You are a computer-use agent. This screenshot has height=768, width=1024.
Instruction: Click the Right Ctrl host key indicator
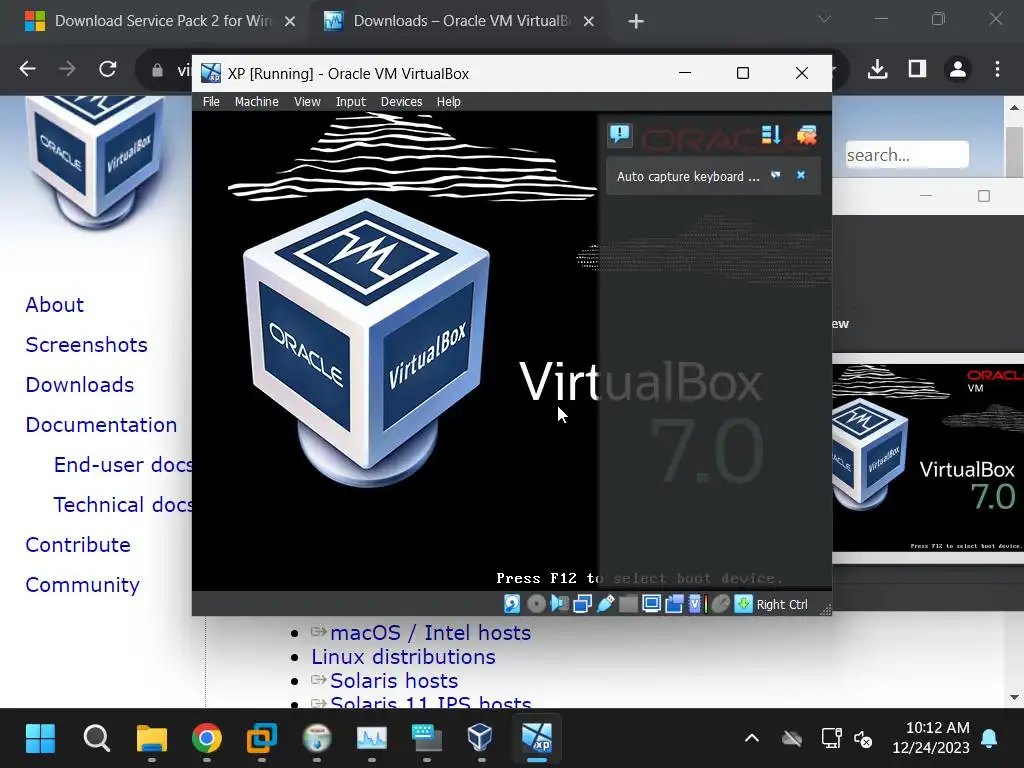782,605
